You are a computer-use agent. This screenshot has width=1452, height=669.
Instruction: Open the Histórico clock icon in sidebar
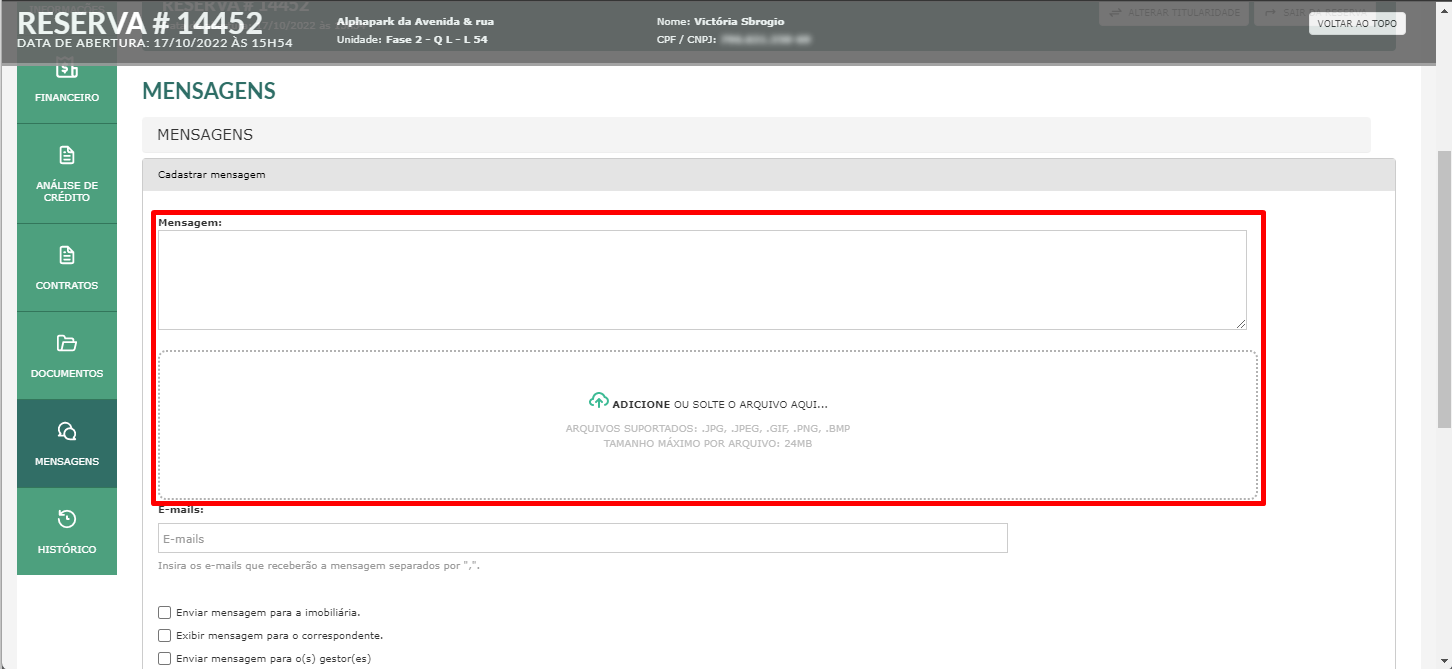67,519
